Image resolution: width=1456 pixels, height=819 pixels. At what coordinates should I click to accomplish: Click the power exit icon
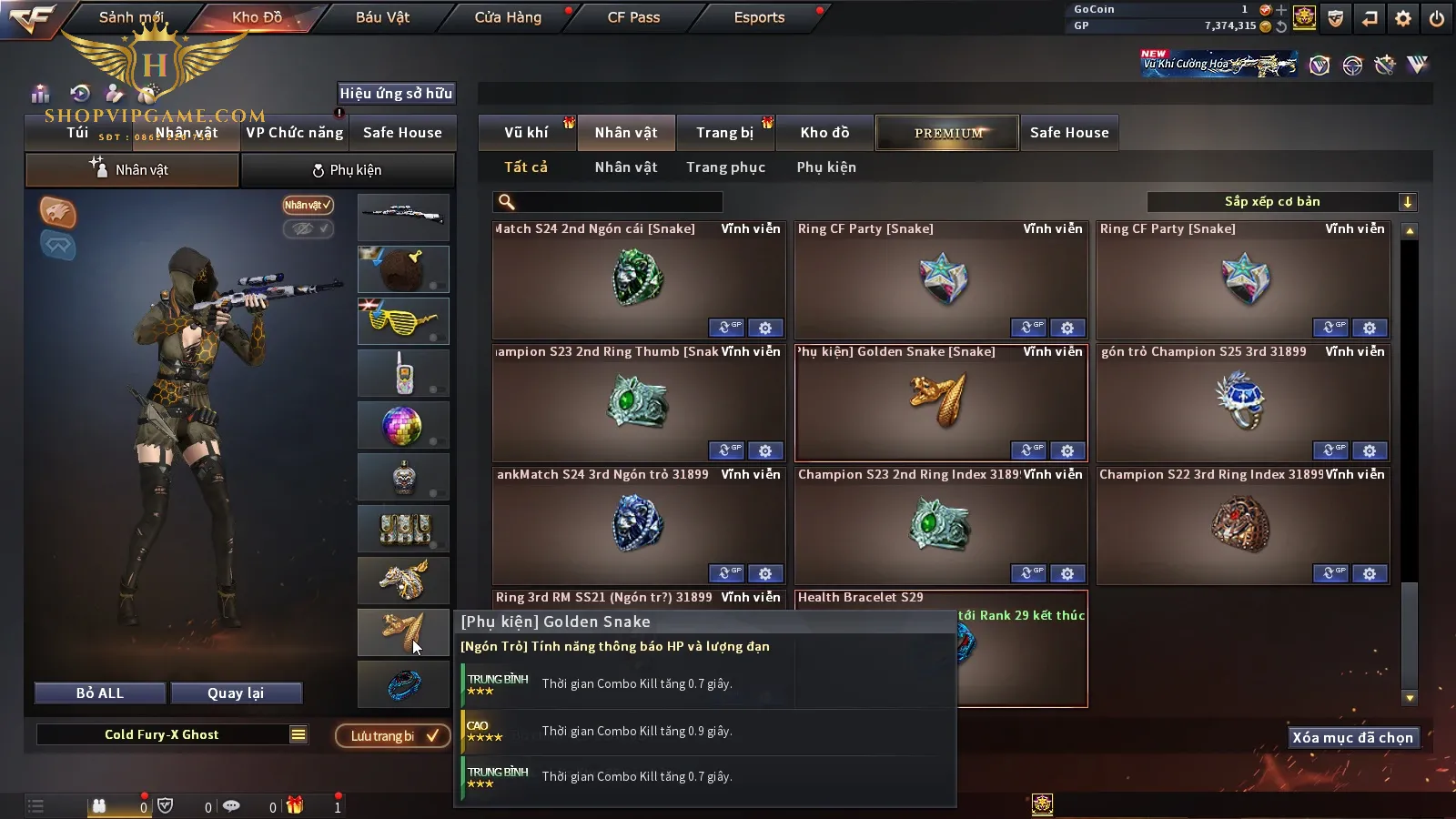point(1437,17)
